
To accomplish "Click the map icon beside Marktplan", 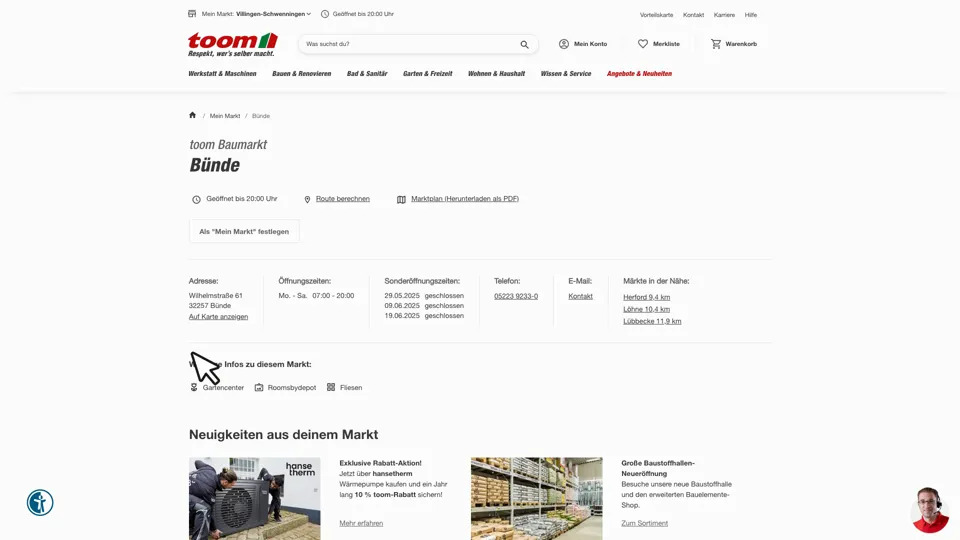I will point(401,199).
